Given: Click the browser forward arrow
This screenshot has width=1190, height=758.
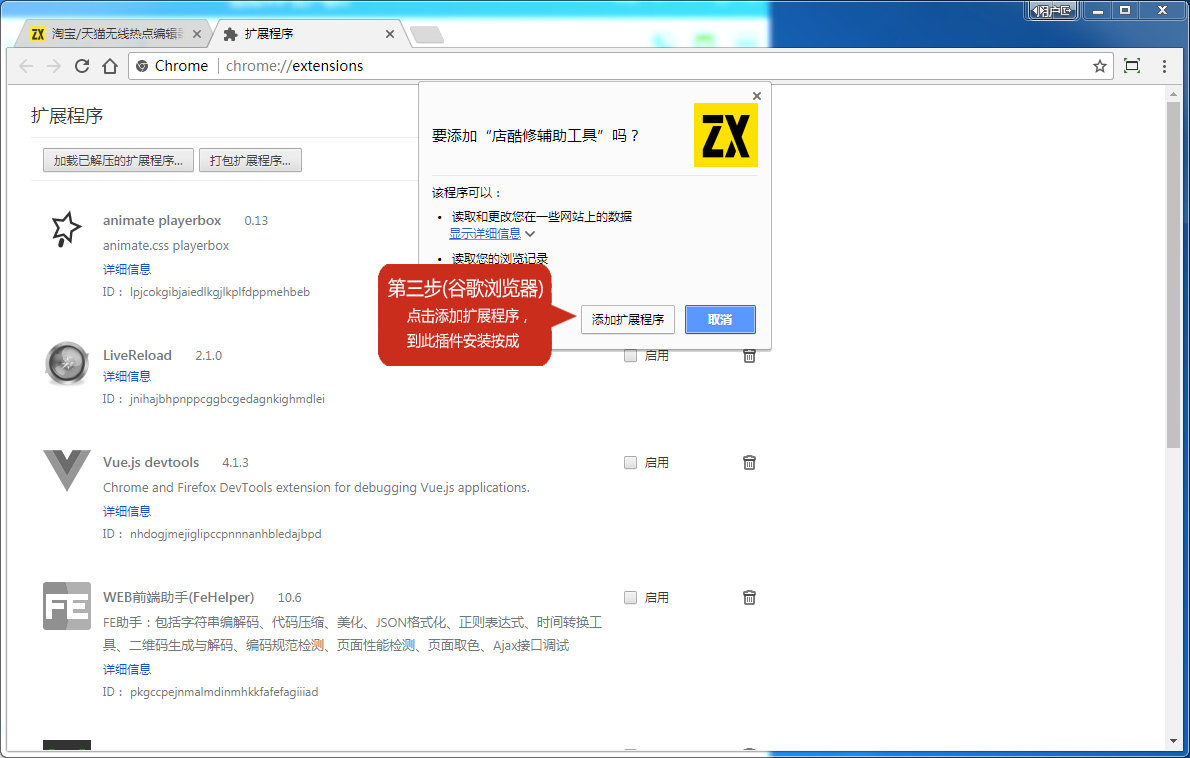Looking at the screenshot, I should pos(54,66).
